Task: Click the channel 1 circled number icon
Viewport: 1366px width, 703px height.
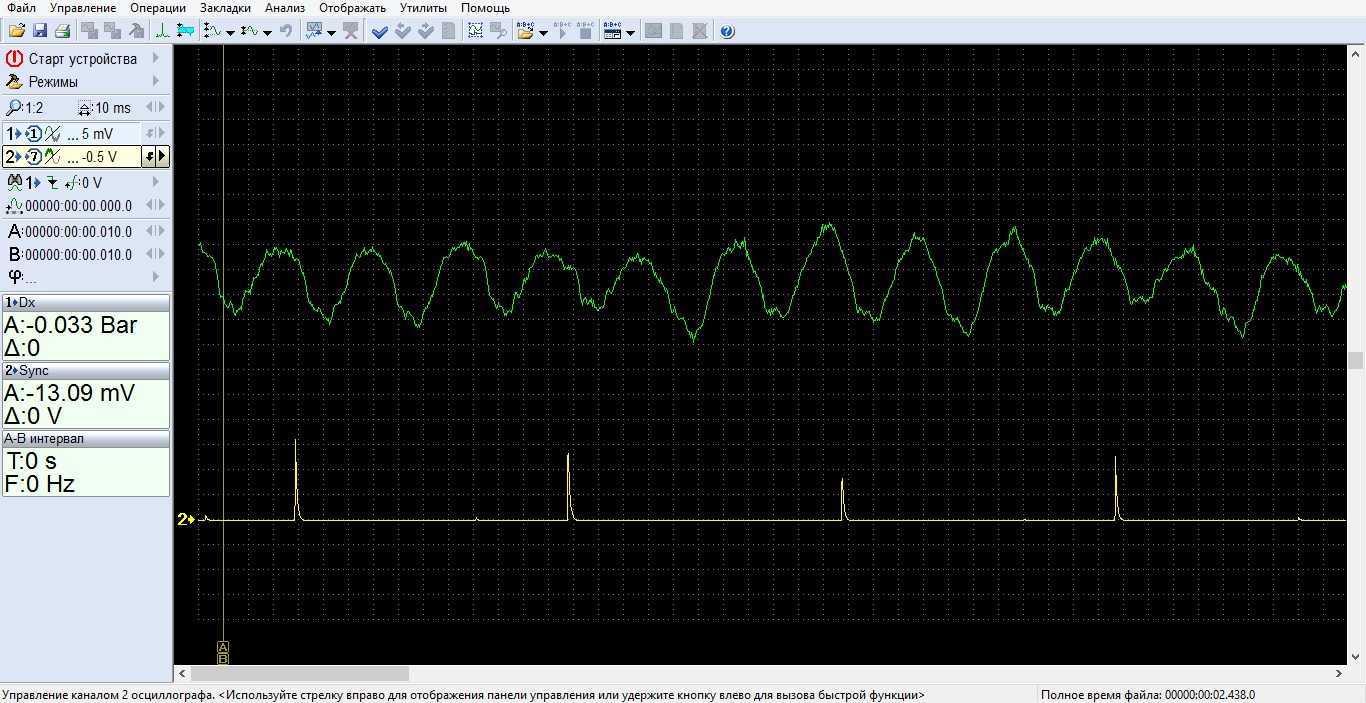Action: [32, 133]
